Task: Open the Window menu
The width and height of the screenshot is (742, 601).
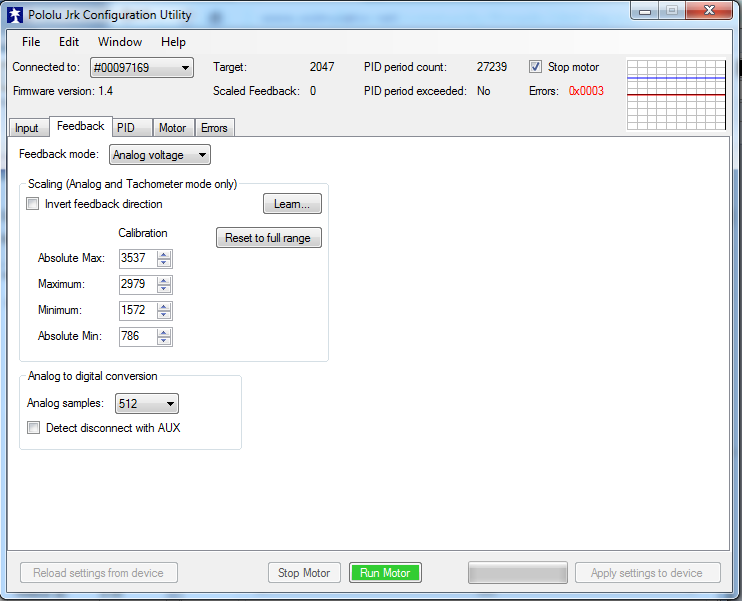Action: coord(120,42)
